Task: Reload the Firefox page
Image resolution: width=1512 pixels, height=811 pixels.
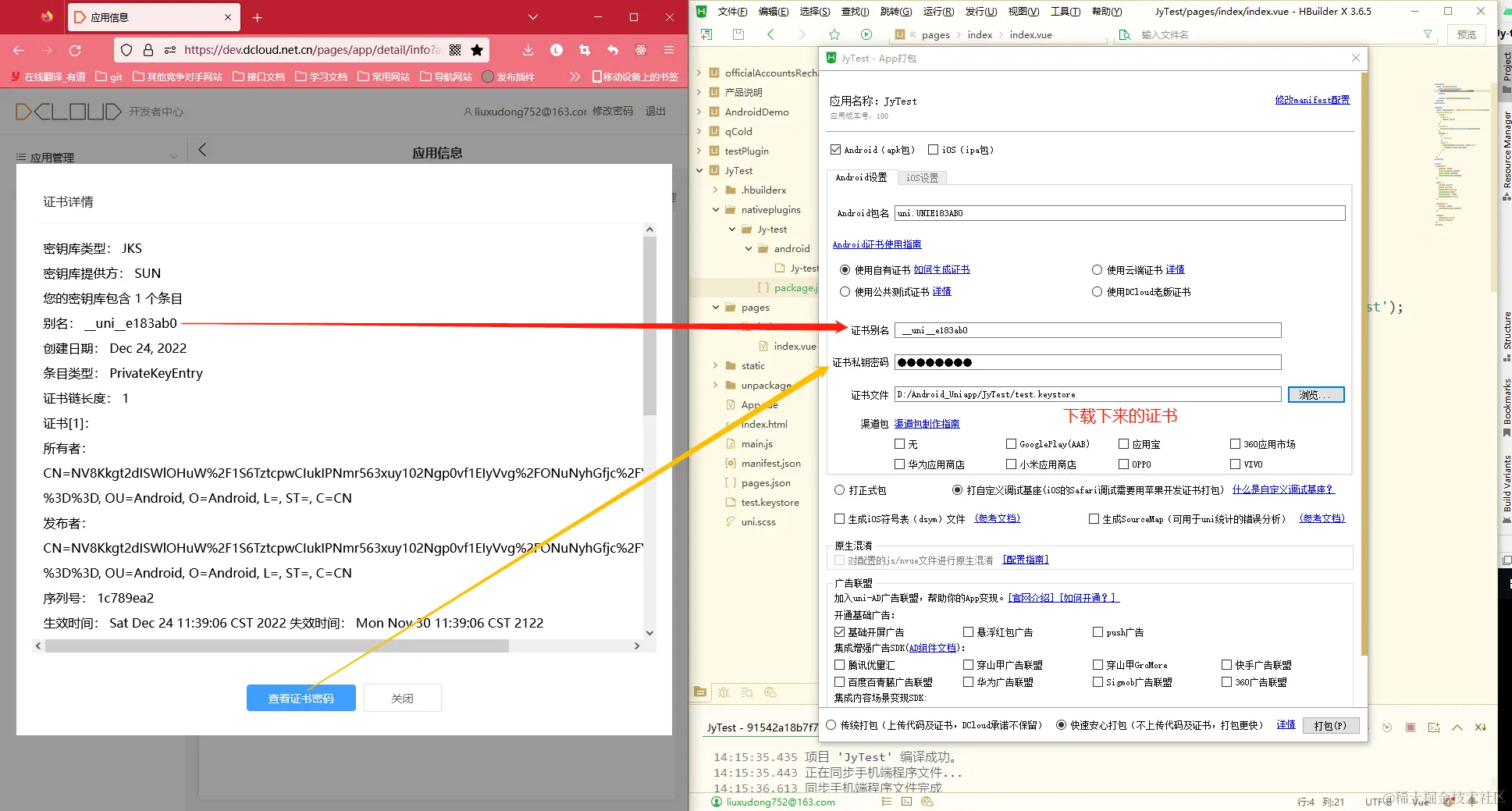Action: [75, 50]
